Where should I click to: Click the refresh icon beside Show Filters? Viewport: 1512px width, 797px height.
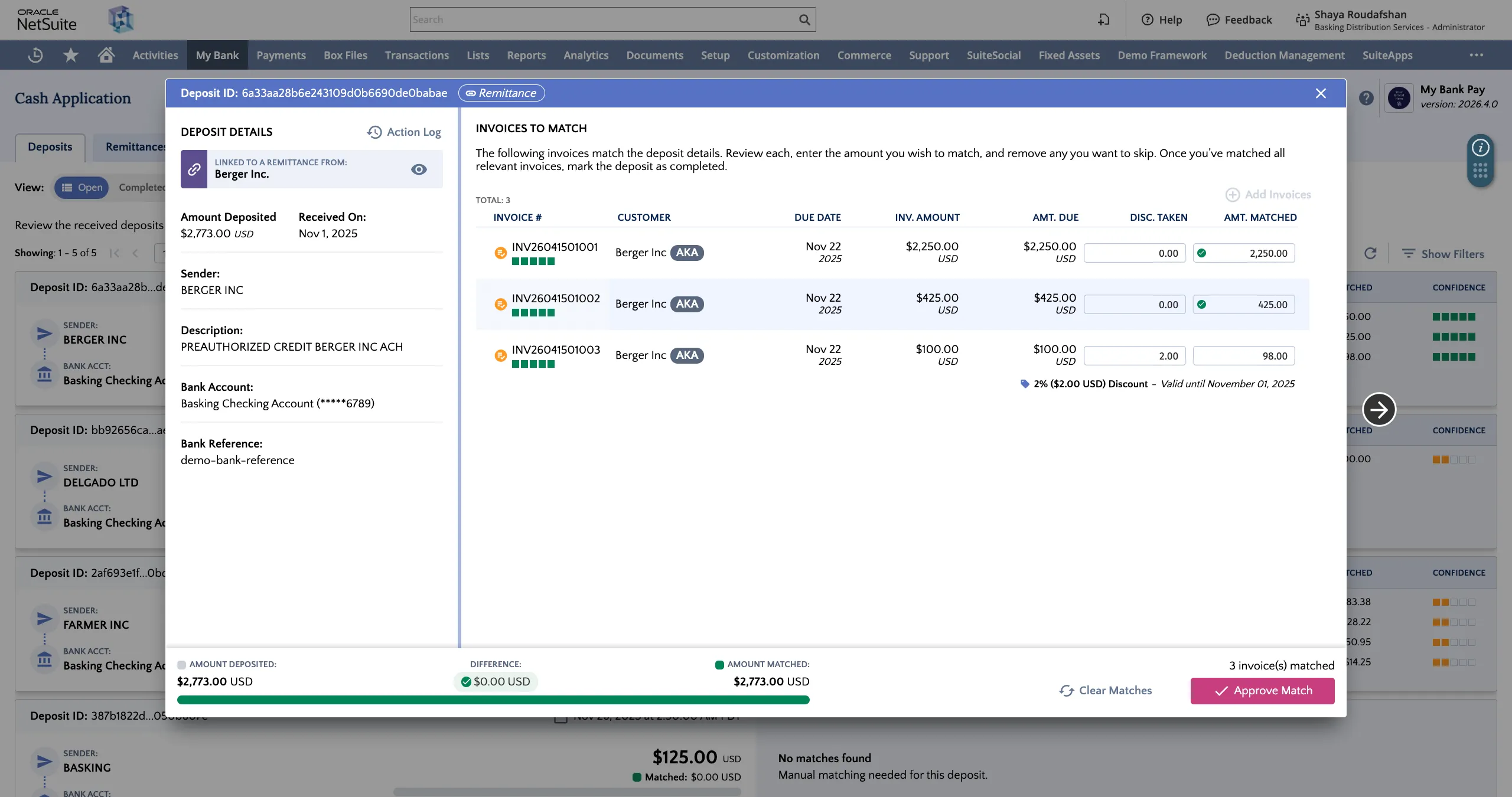[x=1370, y=253]
